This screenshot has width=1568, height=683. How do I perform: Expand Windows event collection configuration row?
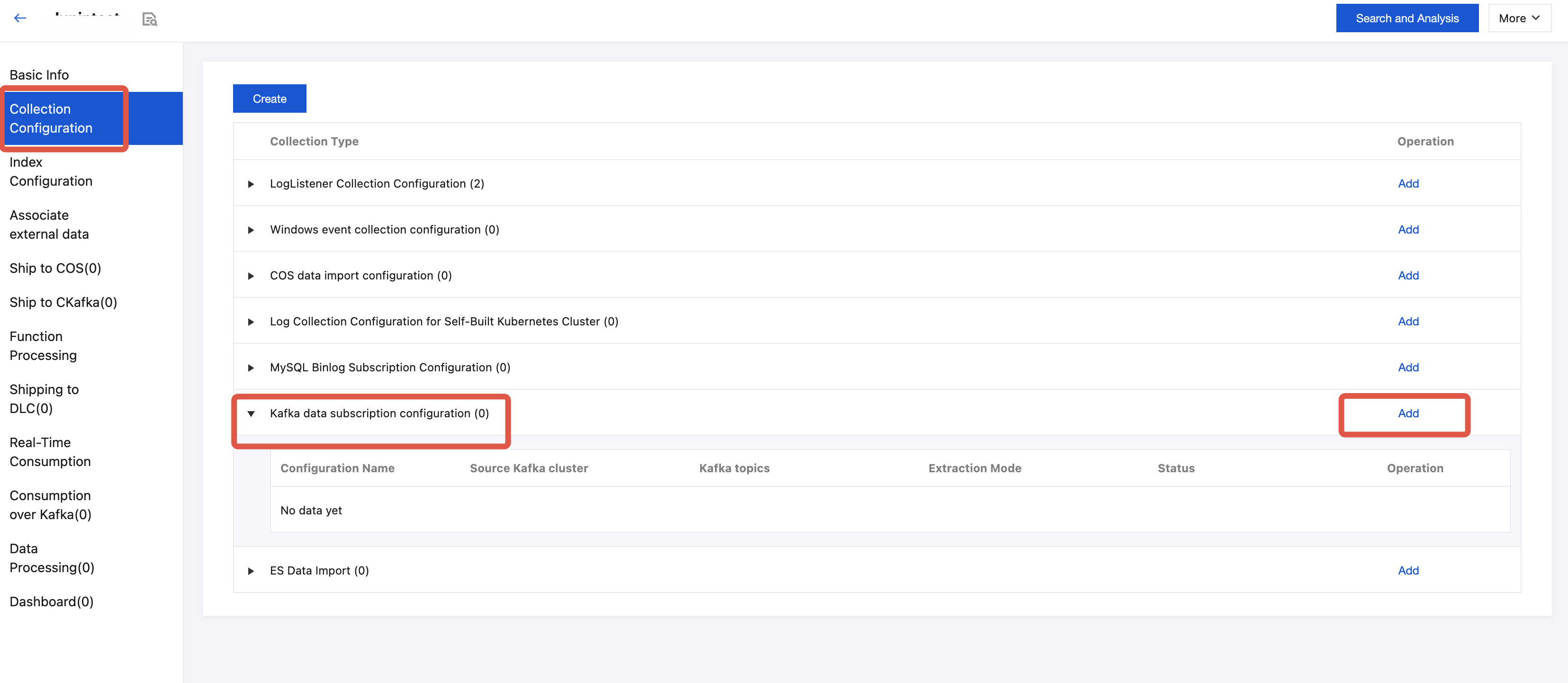251,230
